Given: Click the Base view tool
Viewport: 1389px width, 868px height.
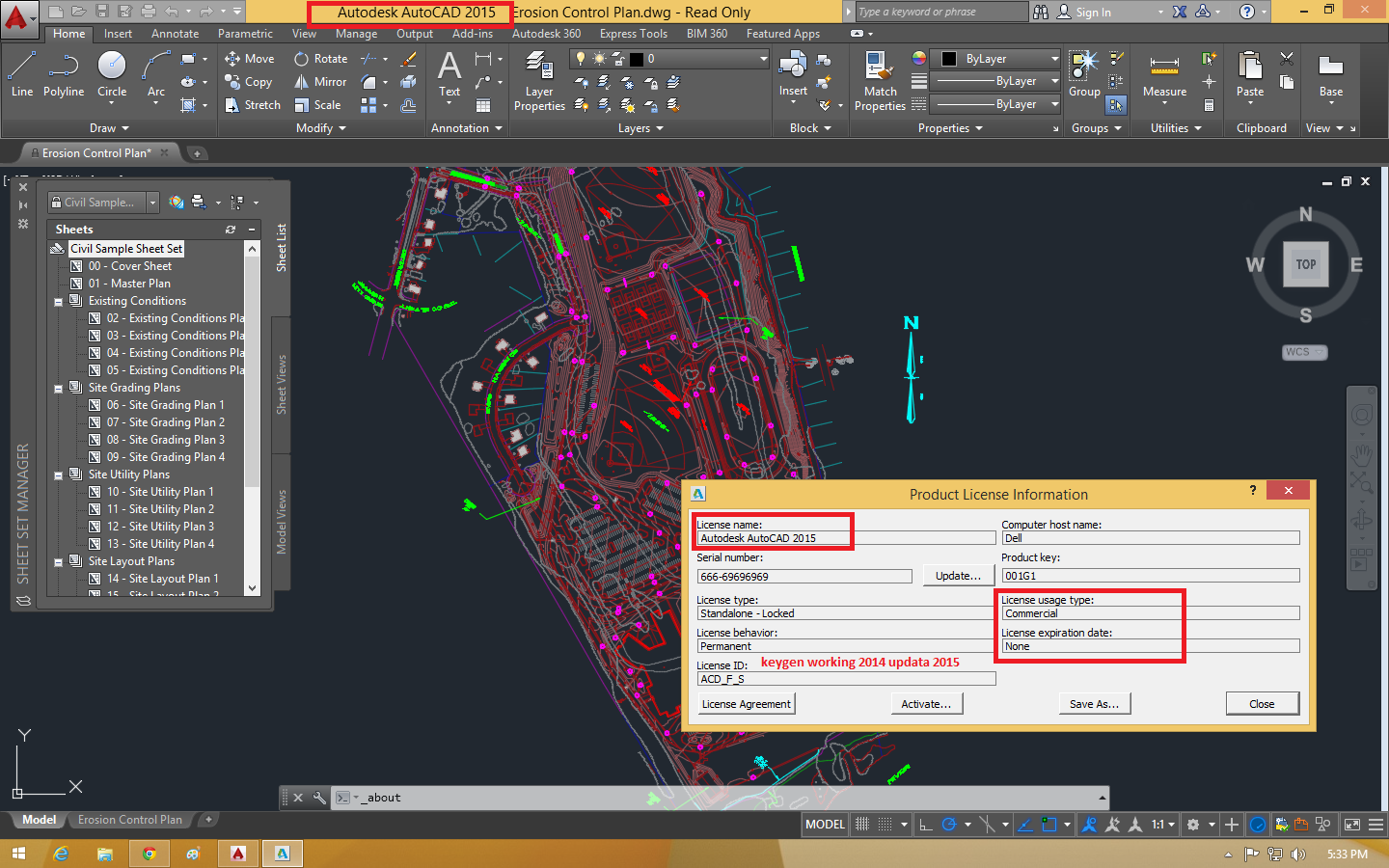Looking at the screenshot, I should [1331, 77].
